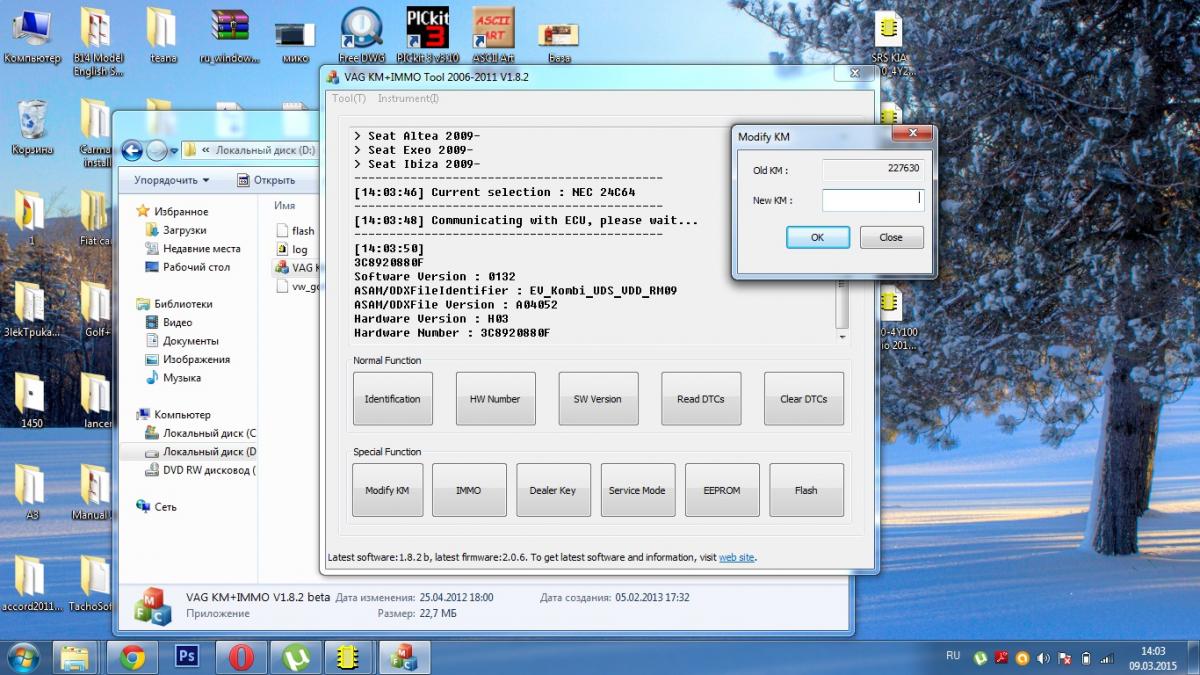Select the accord2011 folder on the desktop

point(32,582)
